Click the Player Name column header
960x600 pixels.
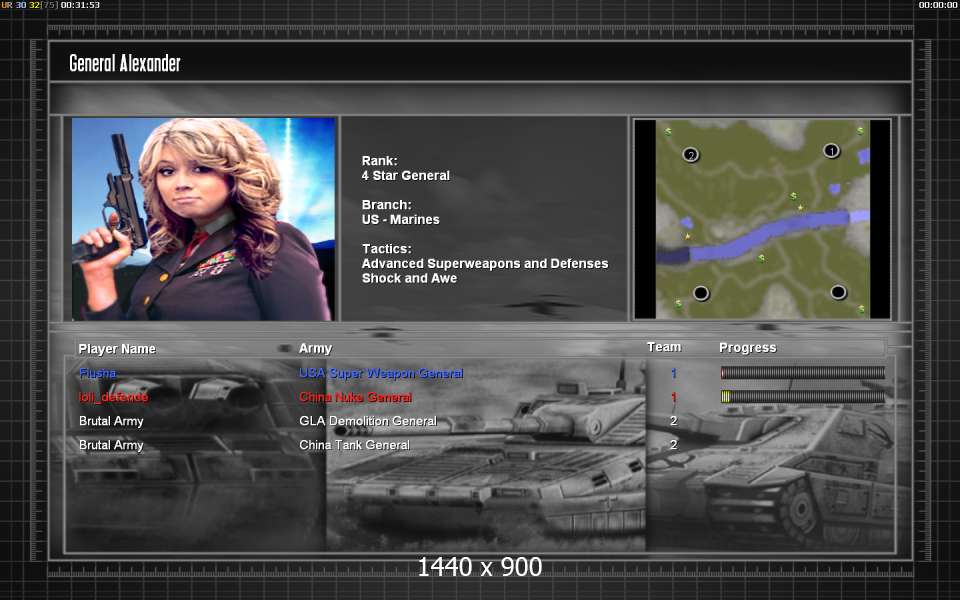tap(117, 349)
